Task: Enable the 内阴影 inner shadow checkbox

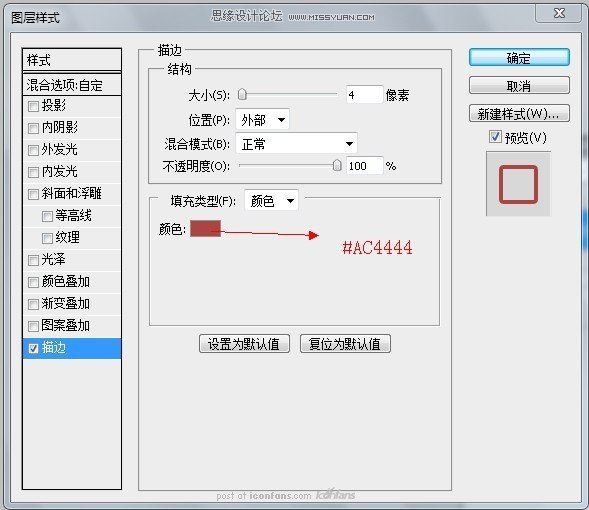Action: coord(33,128)
